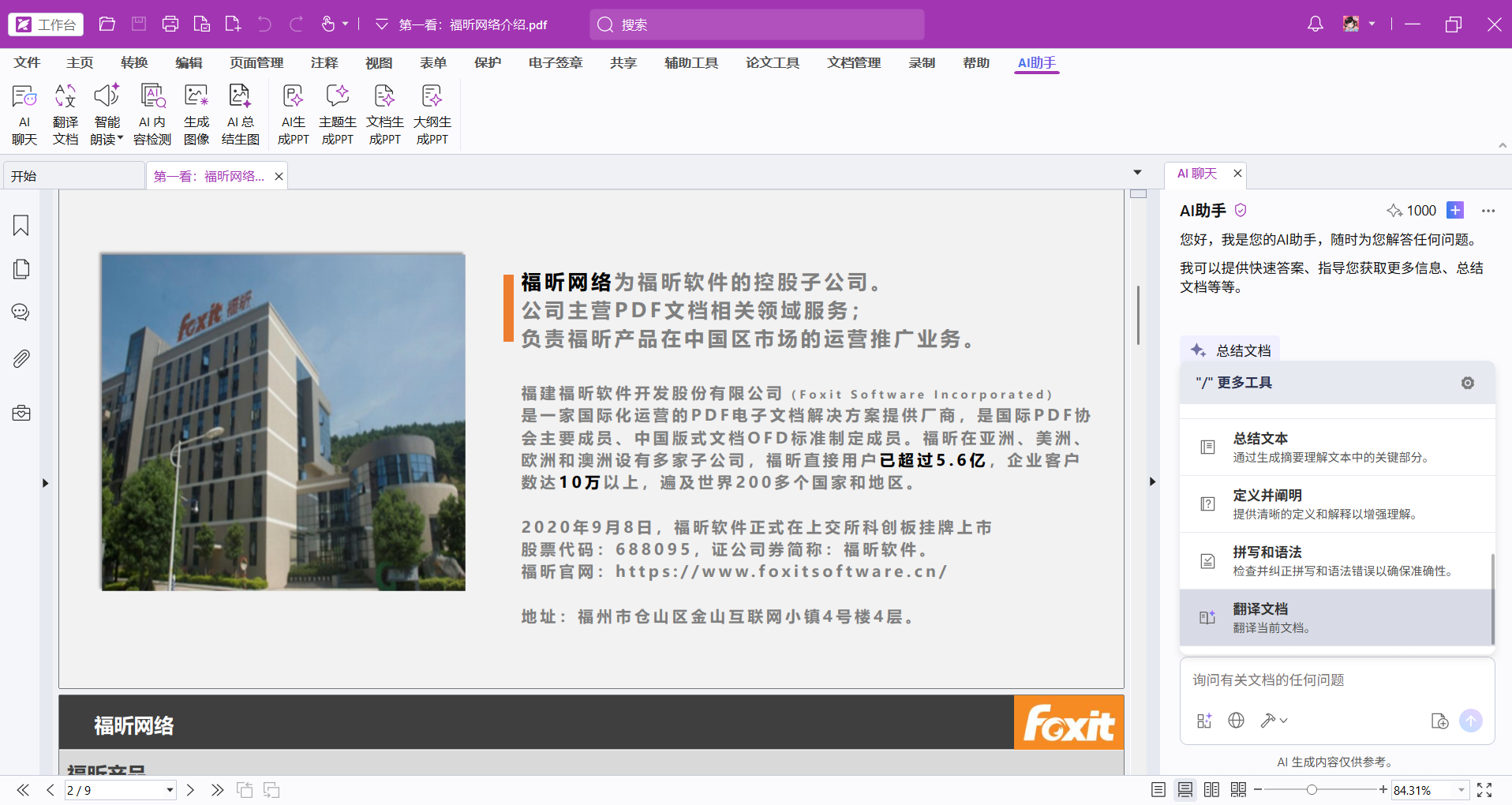Screen dimensions: 1512x805
Task: Open the attachments paperclip panel
Action: (21, 359)
